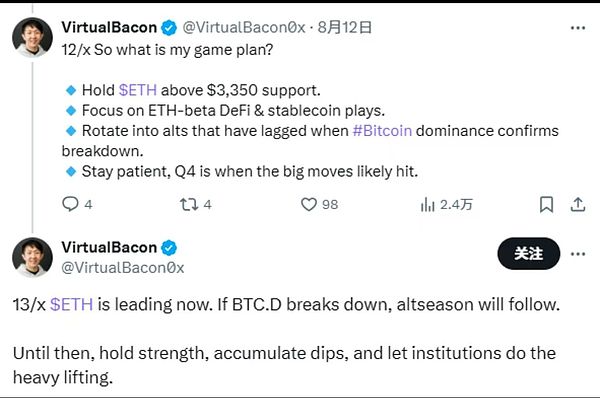Open the VirtualBacon avatar on the 12/x tweet
Viewport: 600px width, 398px height.
[x=32, y=37]
